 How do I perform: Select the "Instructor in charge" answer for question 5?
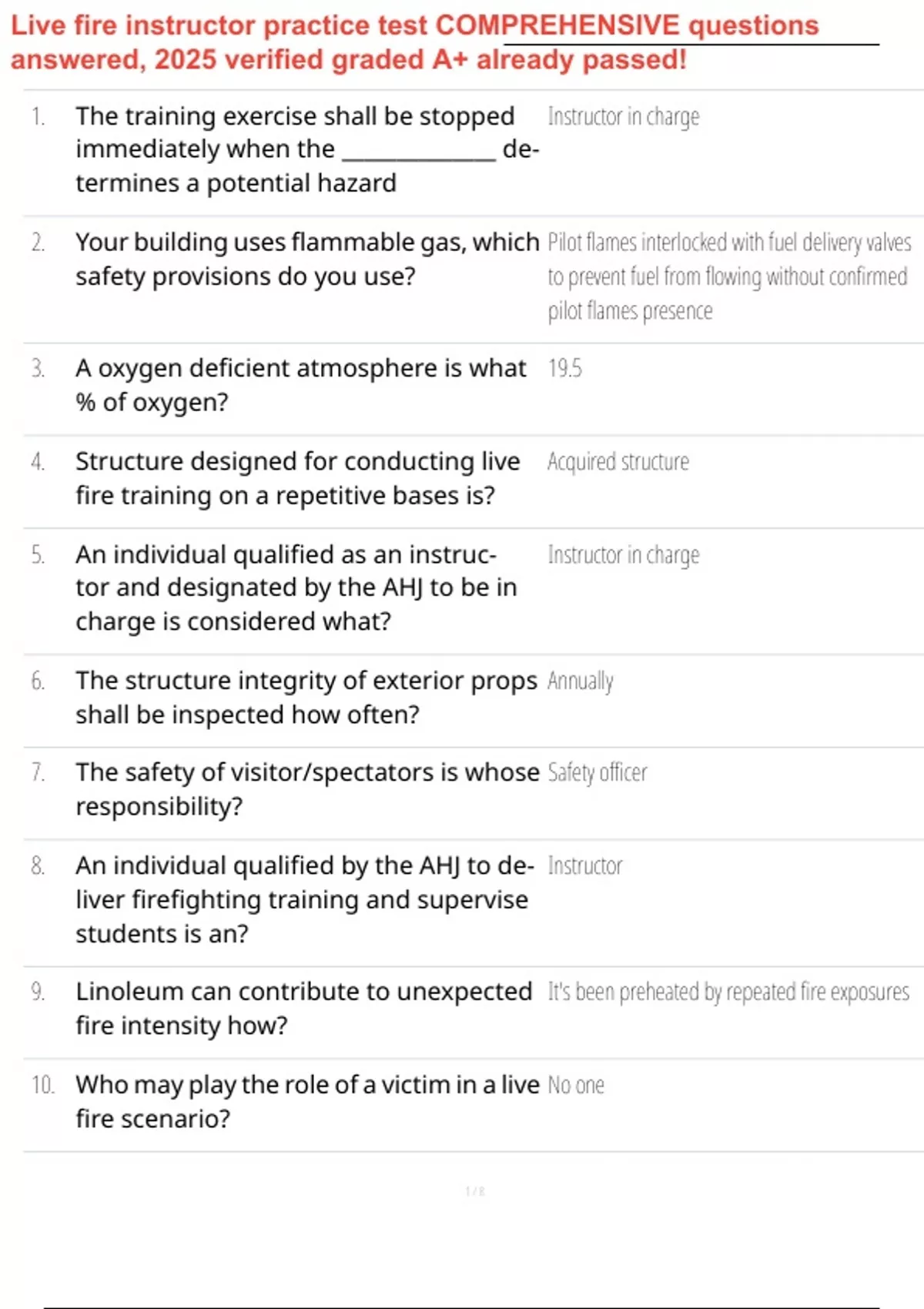click(623, 555)
